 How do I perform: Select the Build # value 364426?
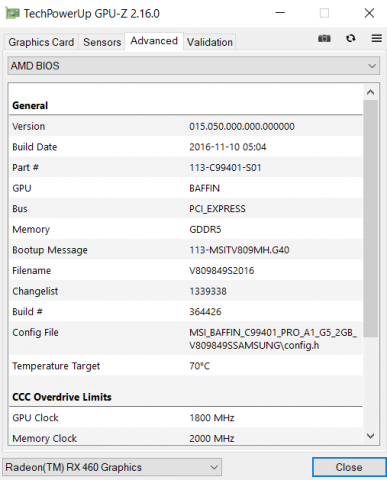point(205,312)
